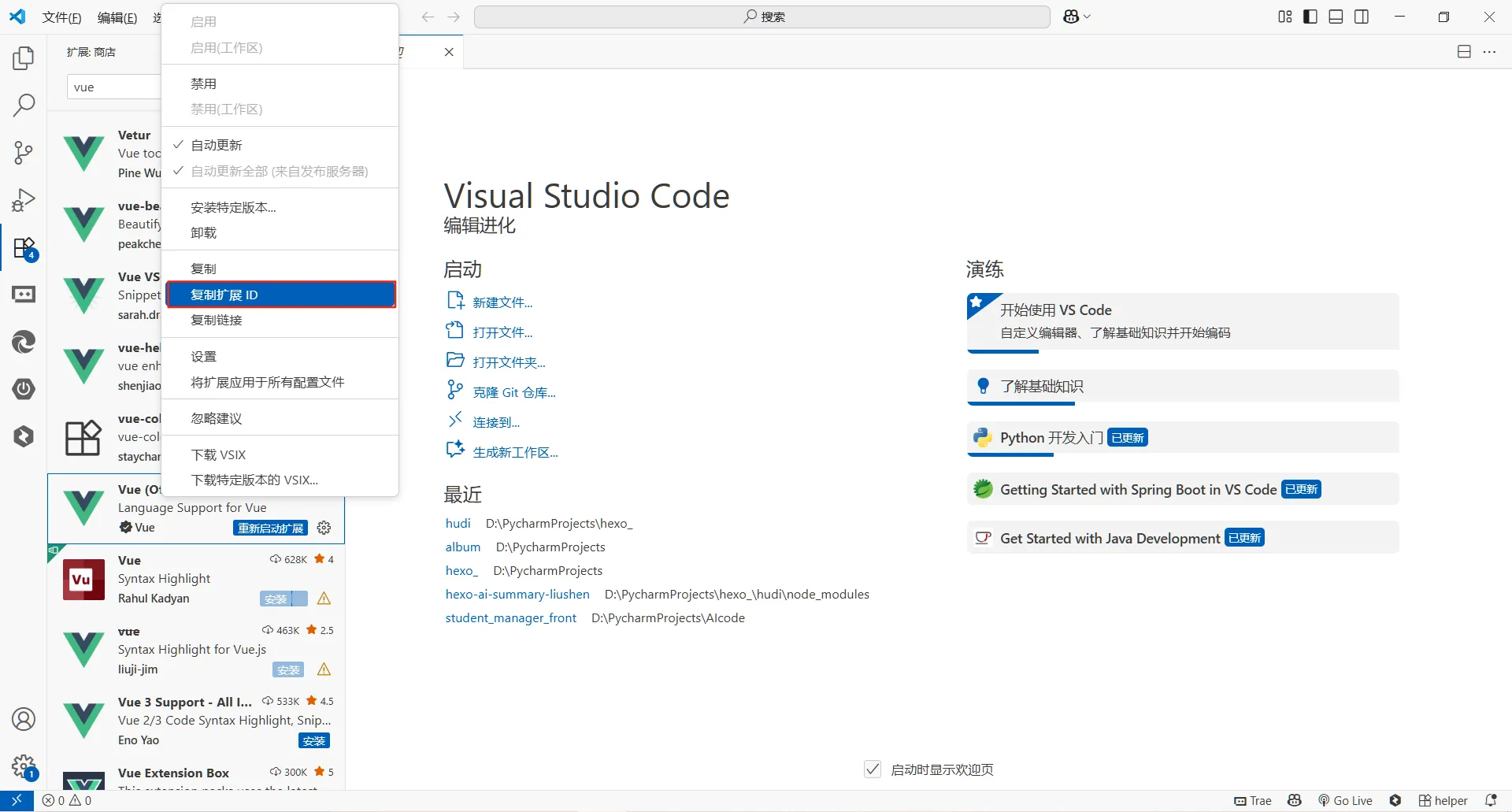1512x812 pixels.
Task: Click the remote window icon in status bar
Action: pos(17,801)
